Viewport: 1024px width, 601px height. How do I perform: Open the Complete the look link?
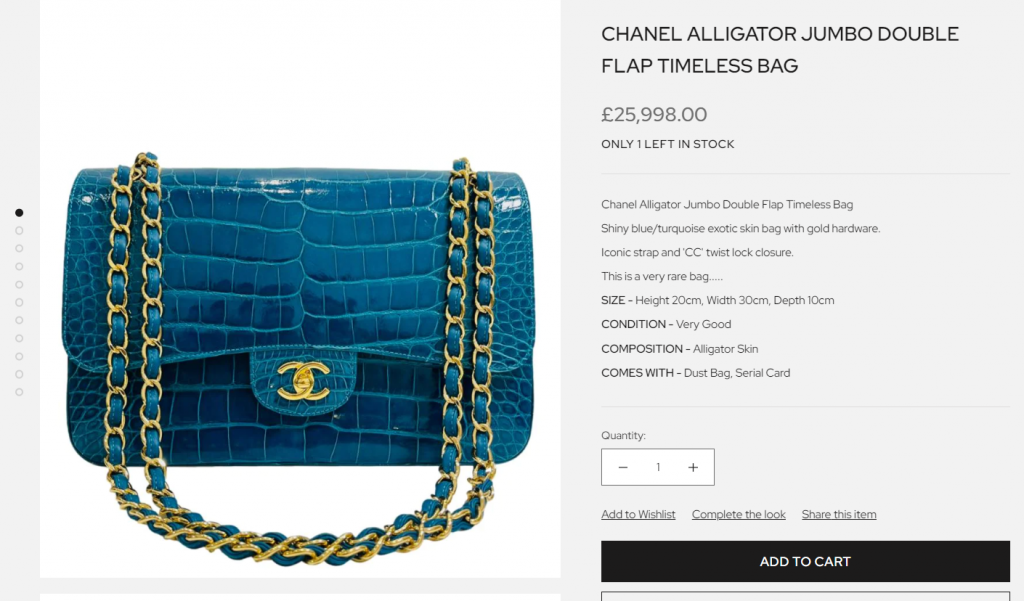(739, 514)
